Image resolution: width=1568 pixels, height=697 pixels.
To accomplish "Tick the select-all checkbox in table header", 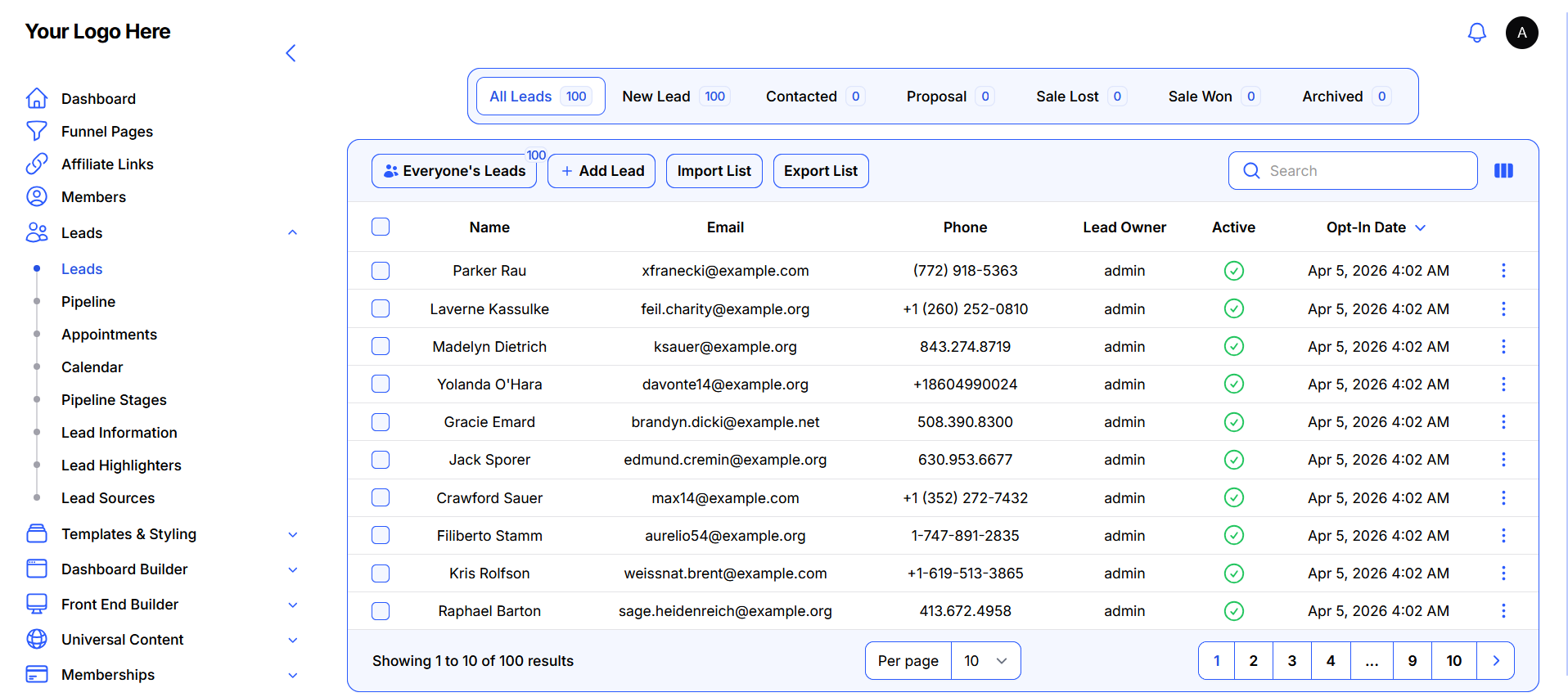I will 381,227.
